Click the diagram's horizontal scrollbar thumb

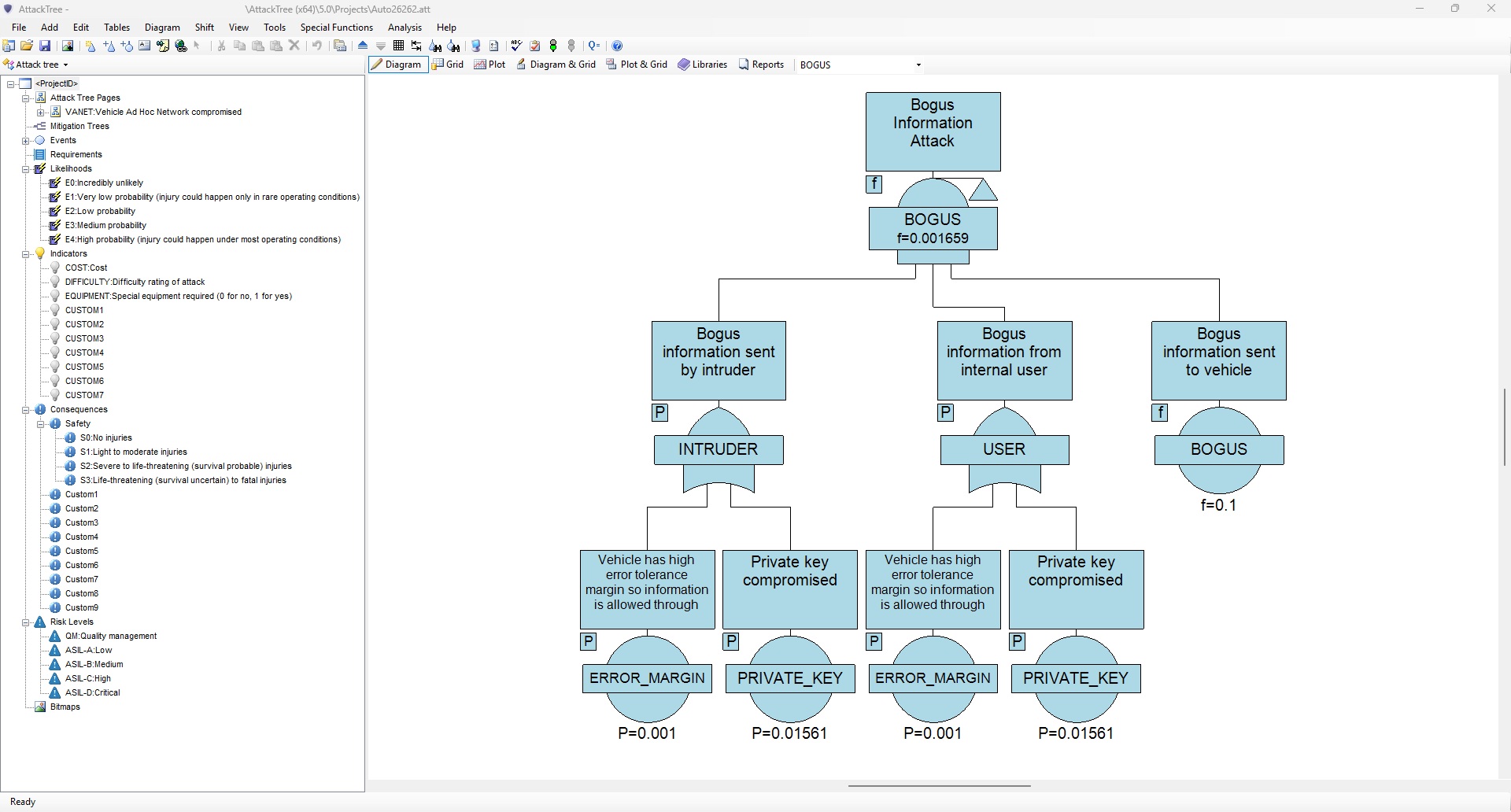pyautogui.click(x=939, y=785)
